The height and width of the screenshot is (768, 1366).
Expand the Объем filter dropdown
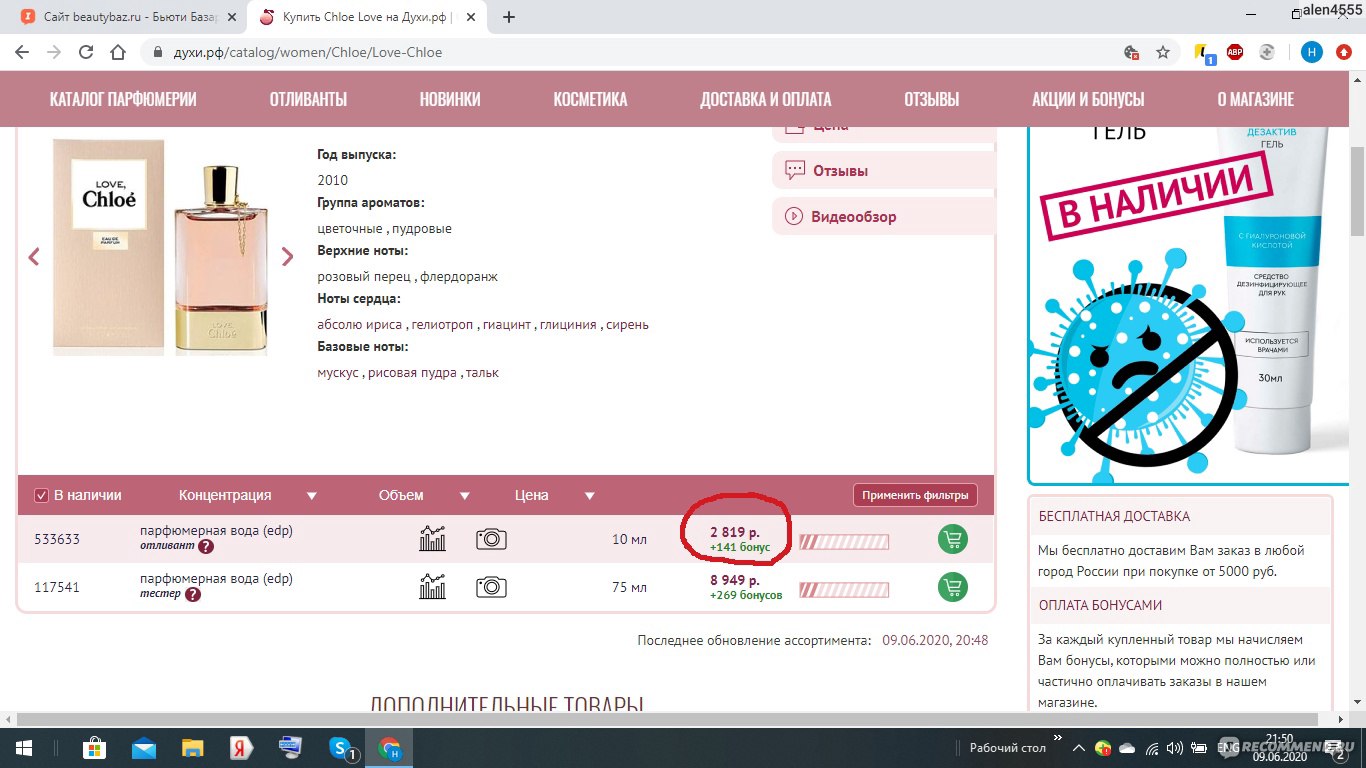[x=464, y=495]
